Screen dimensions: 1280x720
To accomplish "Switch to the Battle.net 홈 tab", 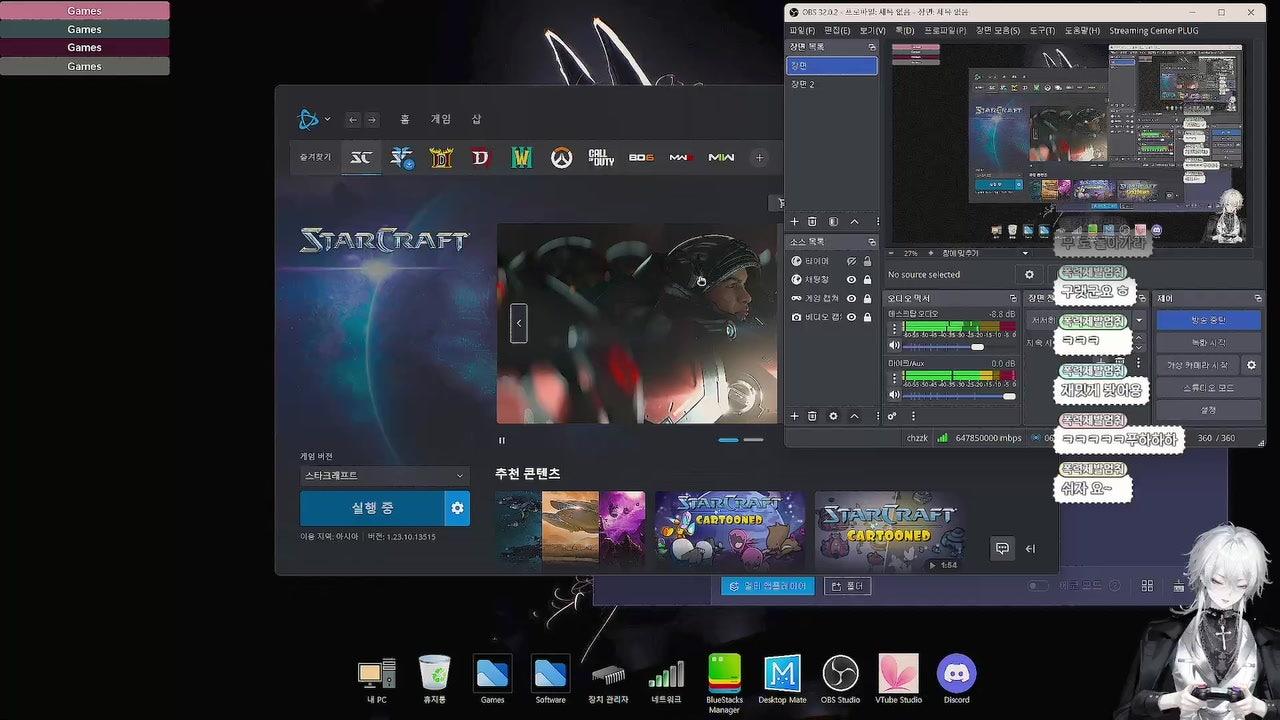I will pyautogui.click(x=405, y=119).
